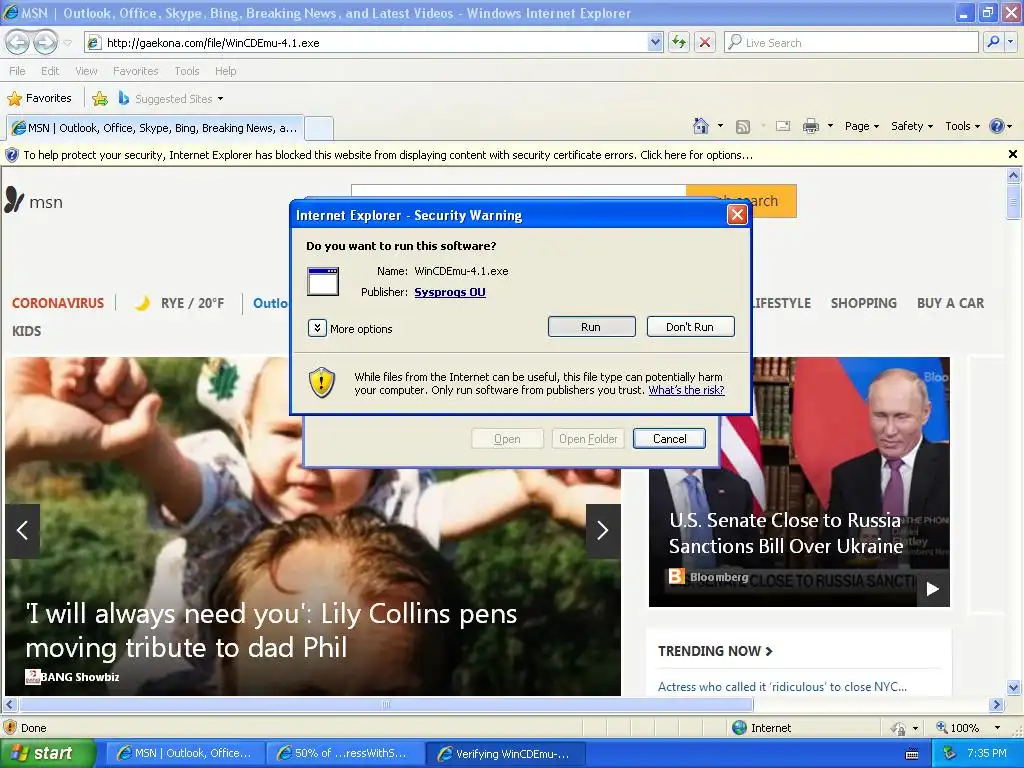Click the SHOPPING navigation link
This screenshot has width=1024, height=768.
click(863, 303)
